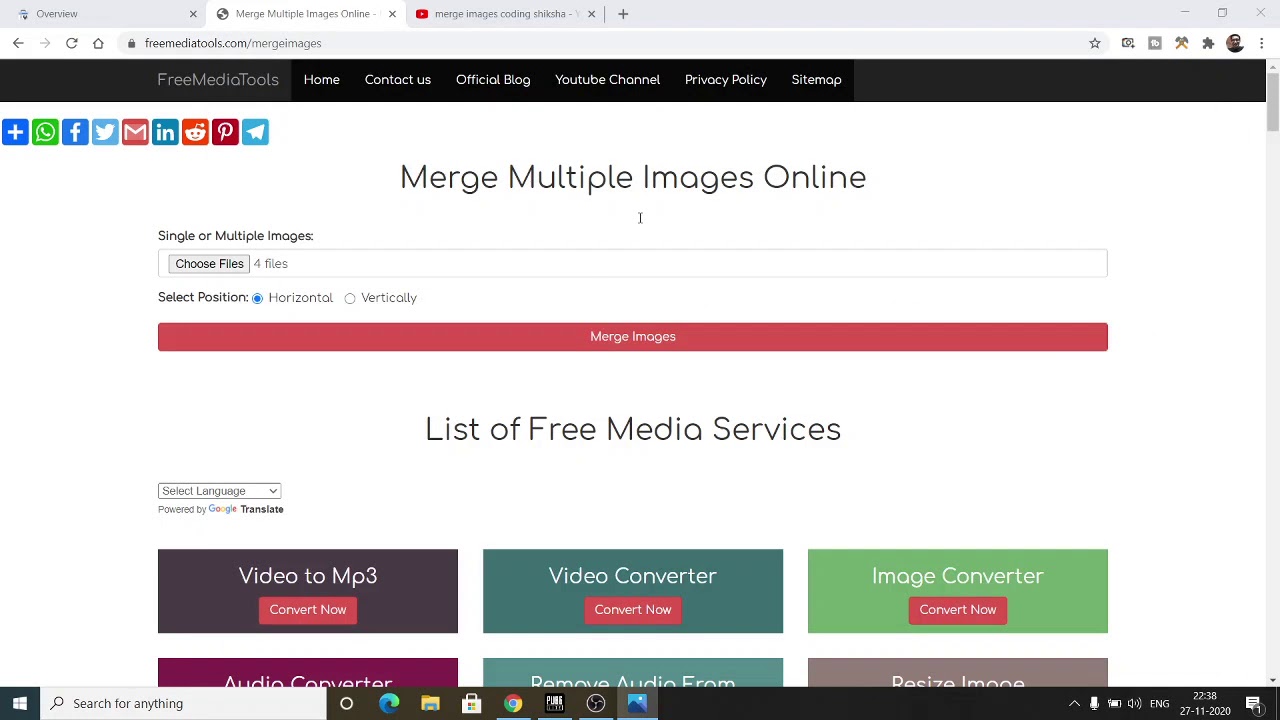Click the red Merge Images button
The width and height of the screenshot is (1280, 720).
point(632,337)
